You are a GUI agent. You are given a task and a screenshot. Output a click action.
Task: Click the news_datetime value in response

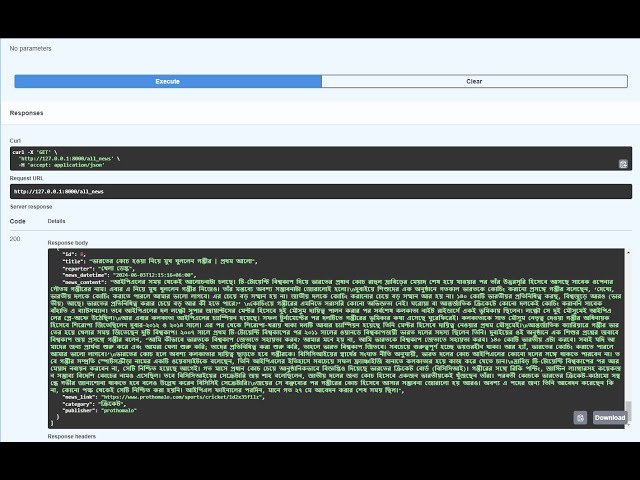[154, 275]
